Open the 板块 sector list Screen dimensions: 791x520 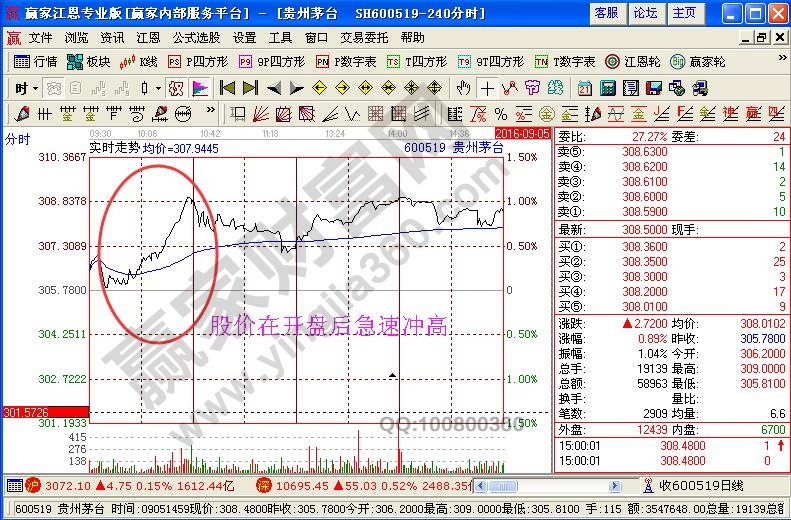click(89, 62)
